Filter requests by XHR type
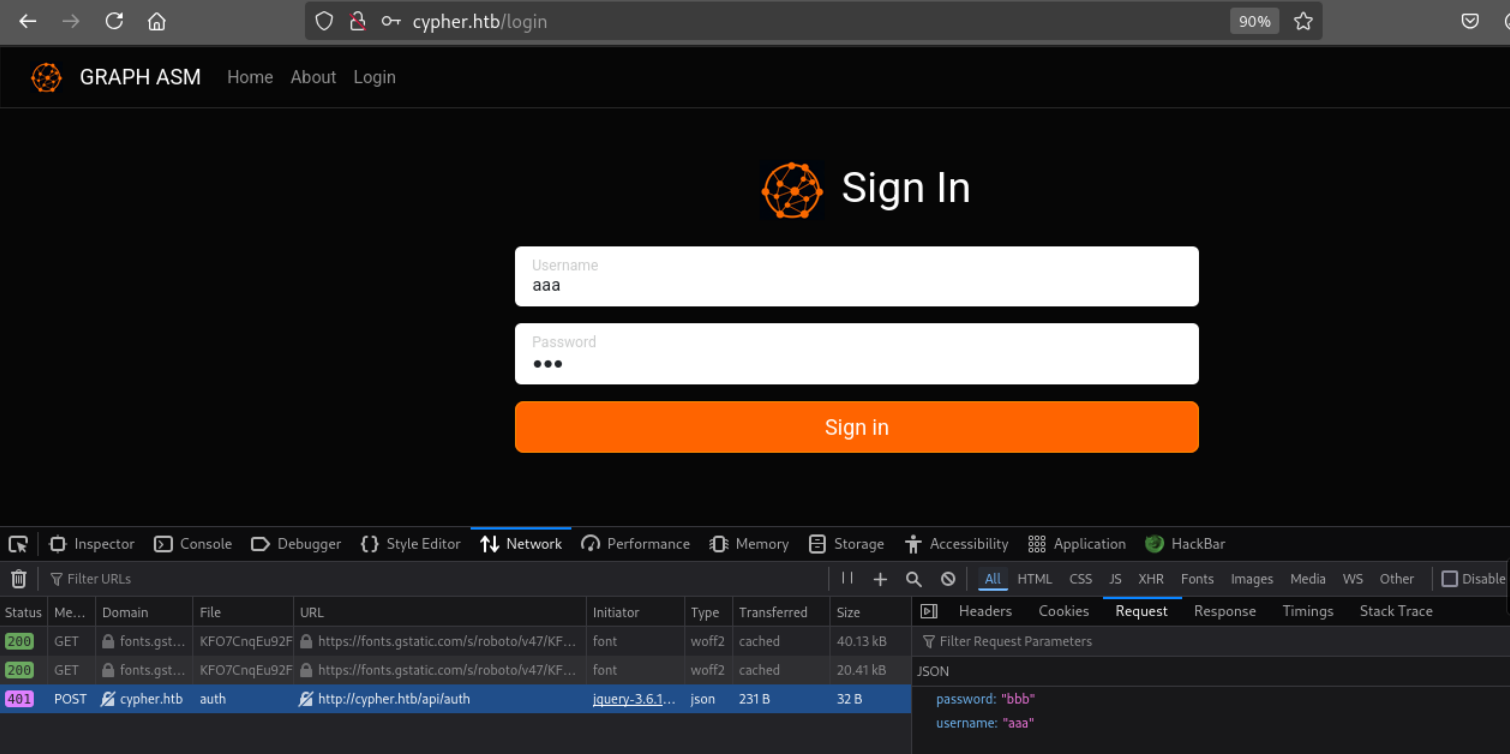Screen dimensions: 1510x754 (1150, 579)
